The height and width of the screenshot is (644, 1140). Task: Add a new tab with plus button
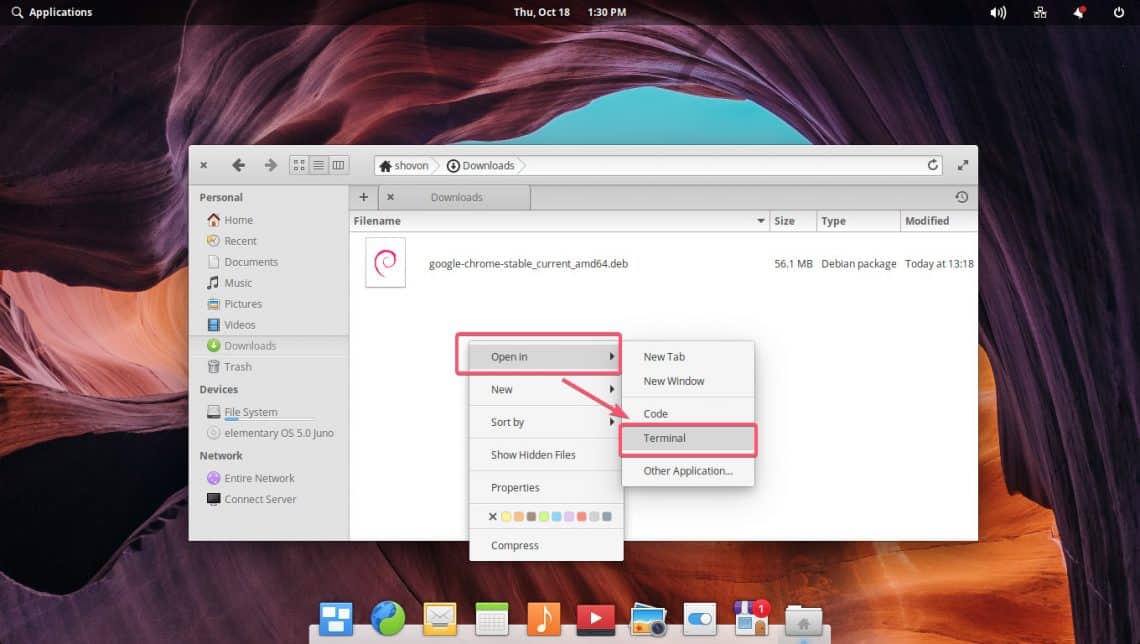(x=363, y=197)
